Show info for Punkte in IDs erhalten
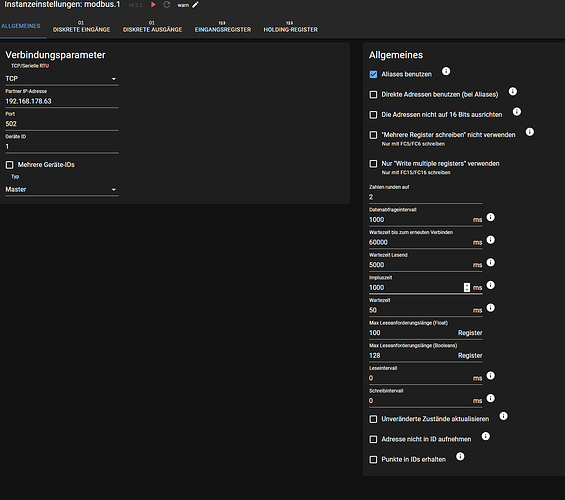The width and height of the screenshot is (565, 500). pos(460,457)
